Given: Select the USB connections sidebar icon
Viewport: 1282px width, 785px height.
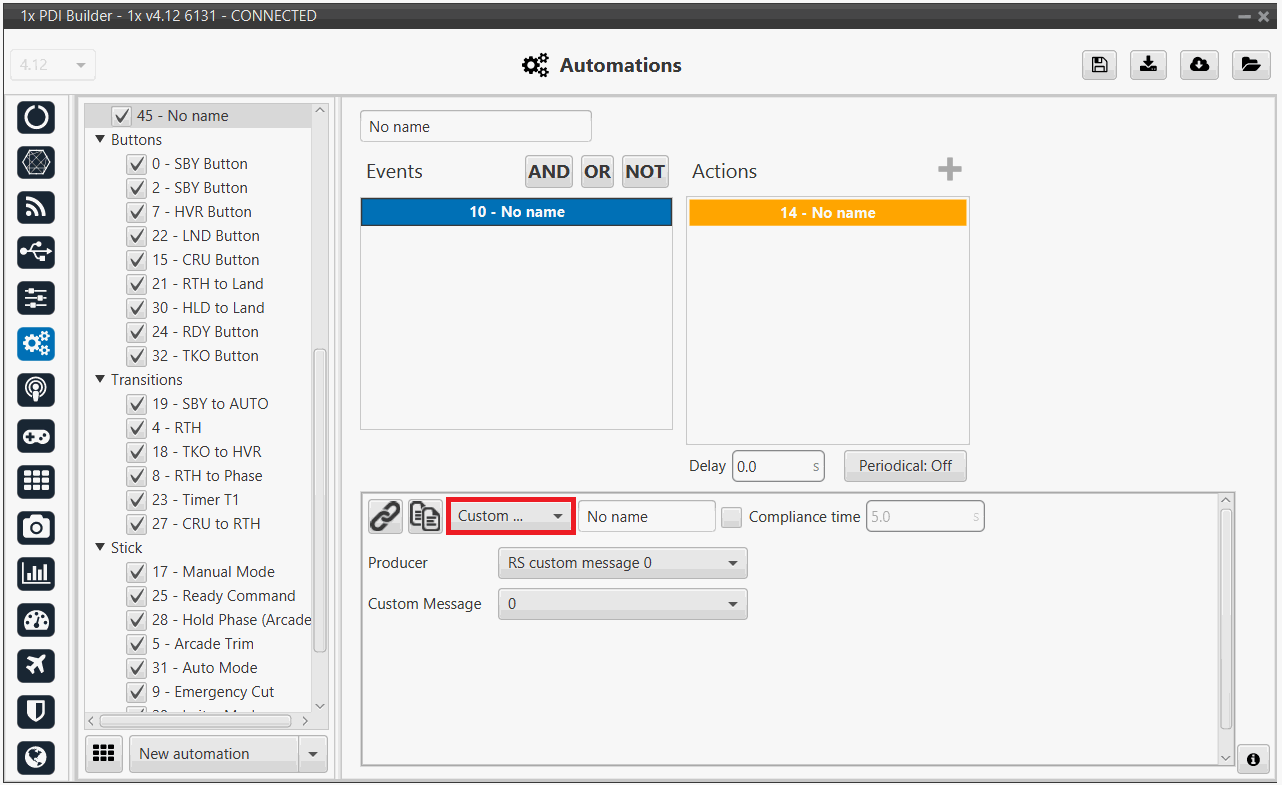Looking at the screenshot, I should 36,253.
